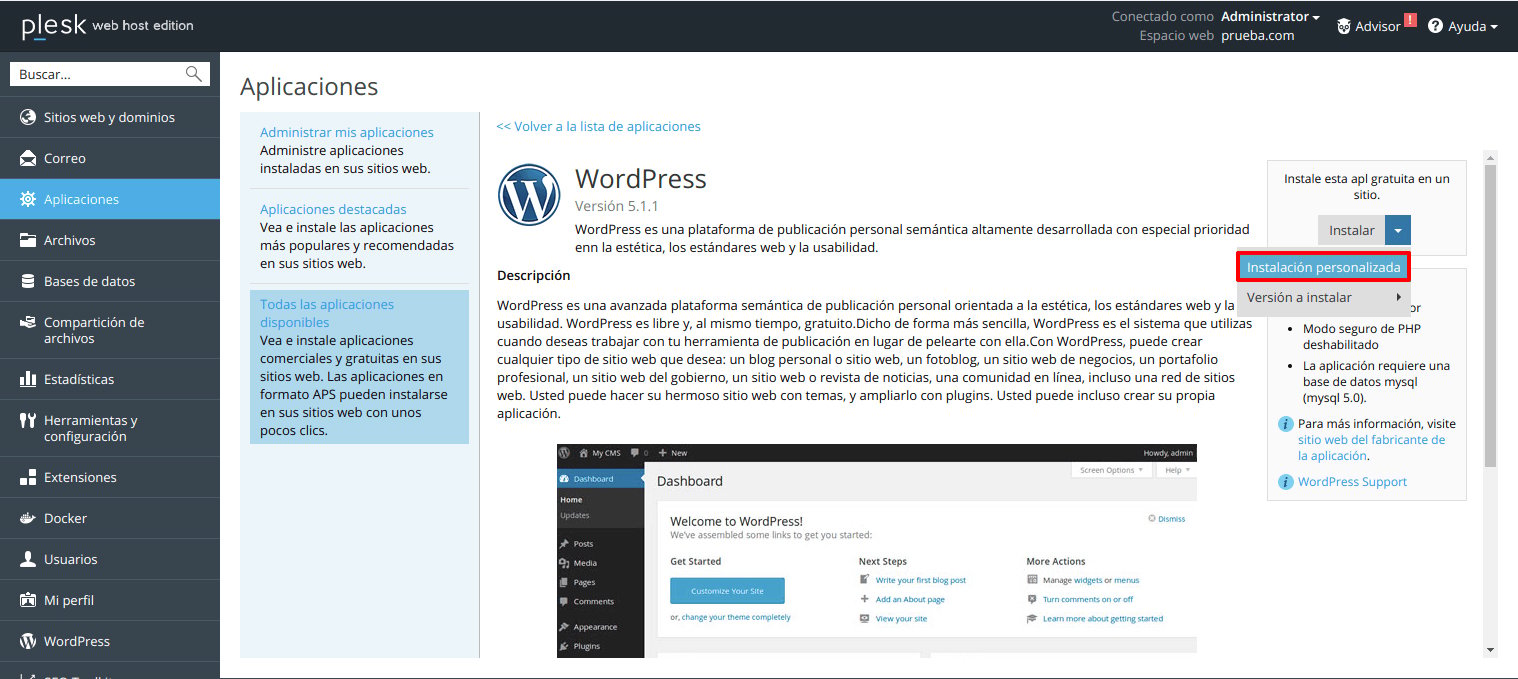Click the WordPress icon in the sidebar
This screenshot has width=1518, height=679.
[x=28, y=641]
